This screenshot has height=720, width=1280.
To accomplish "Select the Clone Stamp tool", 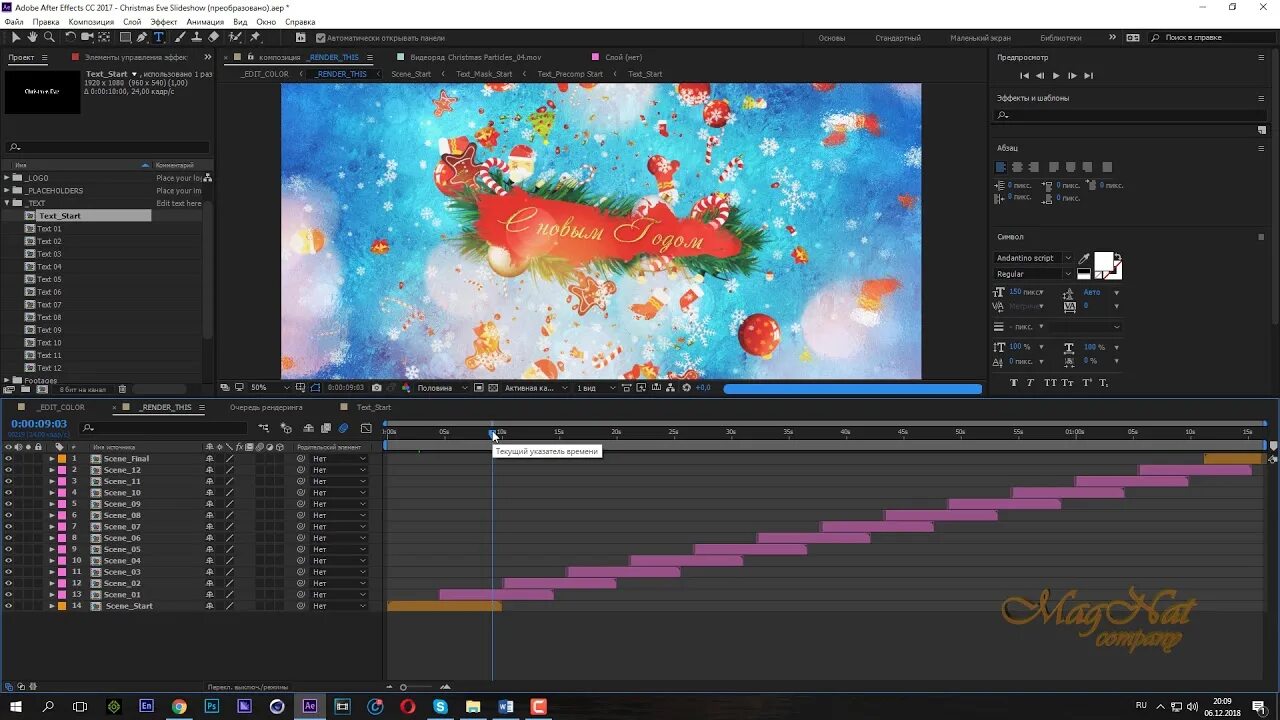I will (196, 38).
